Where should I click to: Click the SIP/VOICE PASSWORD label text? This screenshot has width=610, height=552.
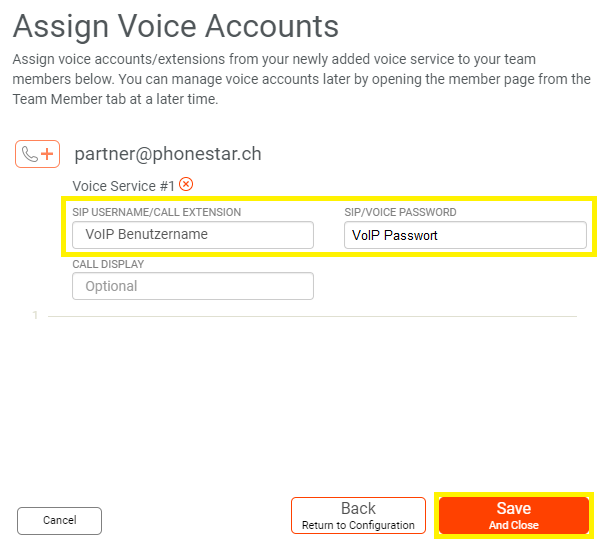tap(399, 212)
